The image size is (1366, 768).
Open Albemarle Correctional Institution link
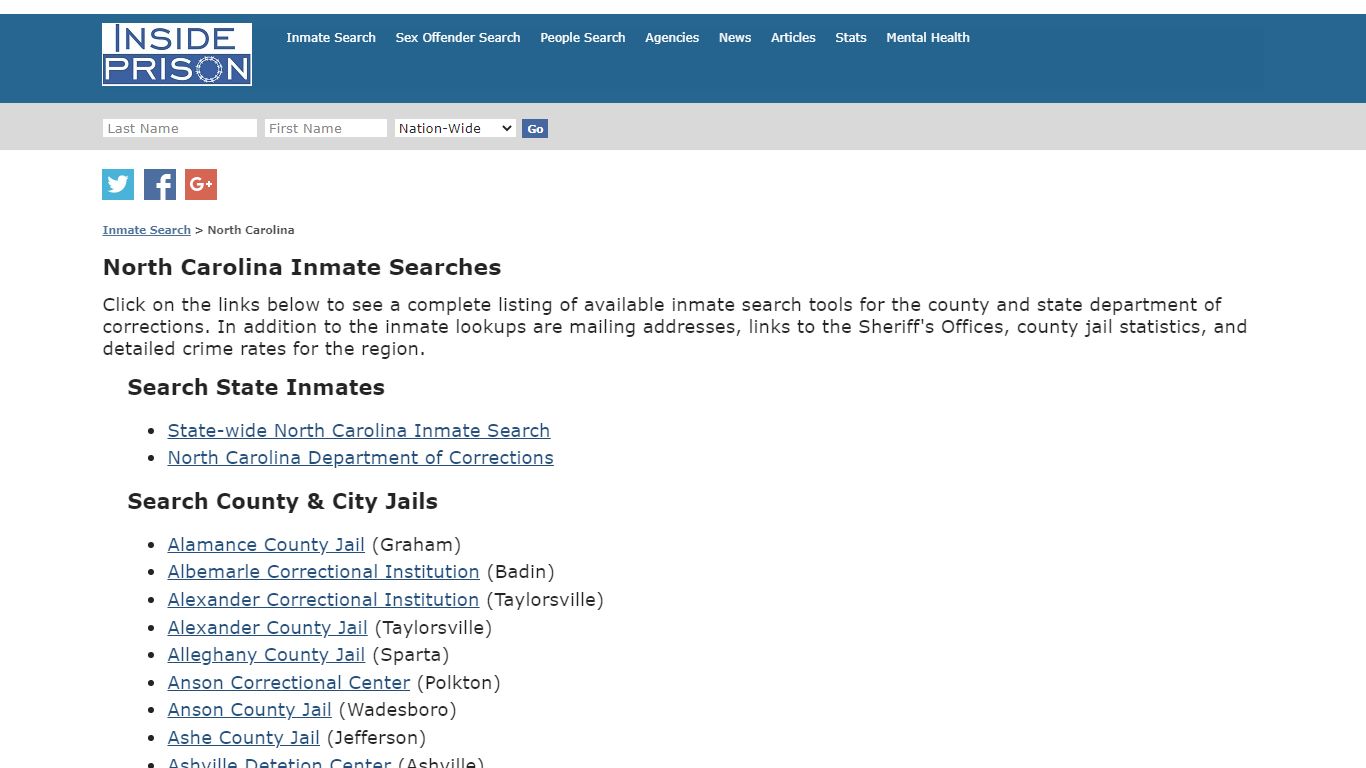(x=323, y=571)
